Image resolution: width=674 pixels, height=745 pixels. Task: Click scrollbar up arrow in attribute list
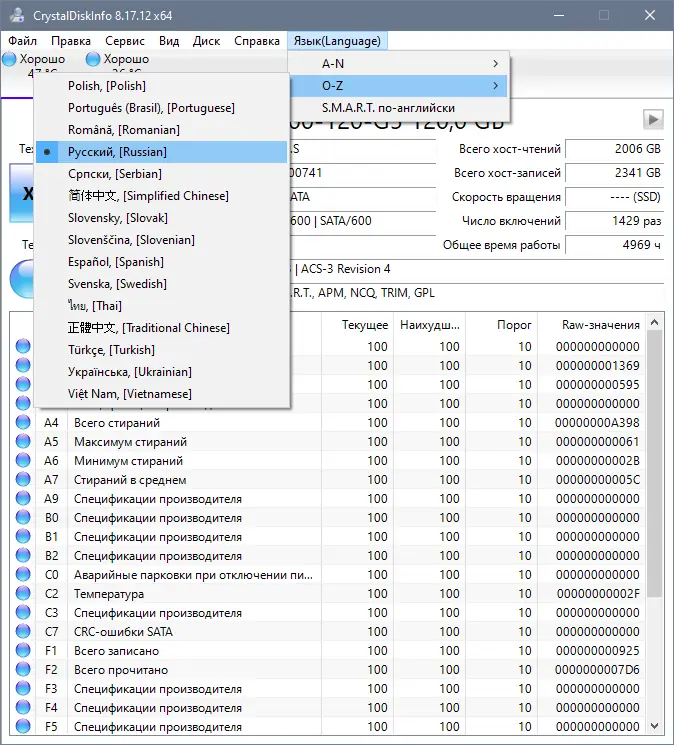click(x=655, y=323)
